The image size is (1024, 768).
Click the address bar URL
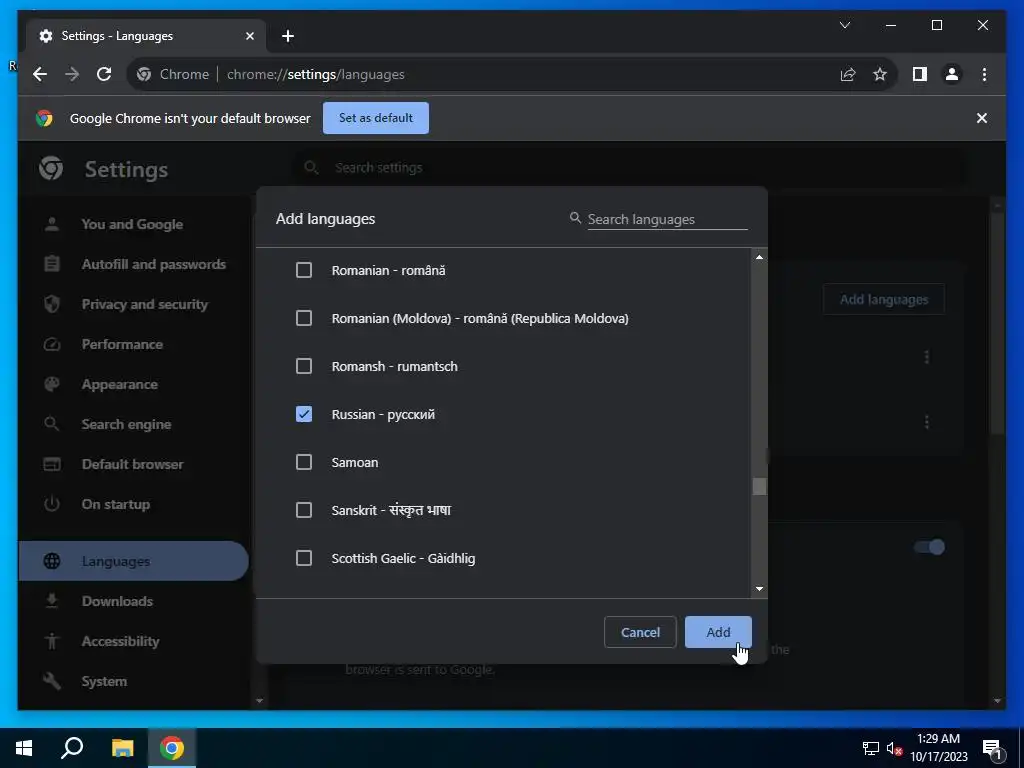pyautogui.click(x=315, y=74)
